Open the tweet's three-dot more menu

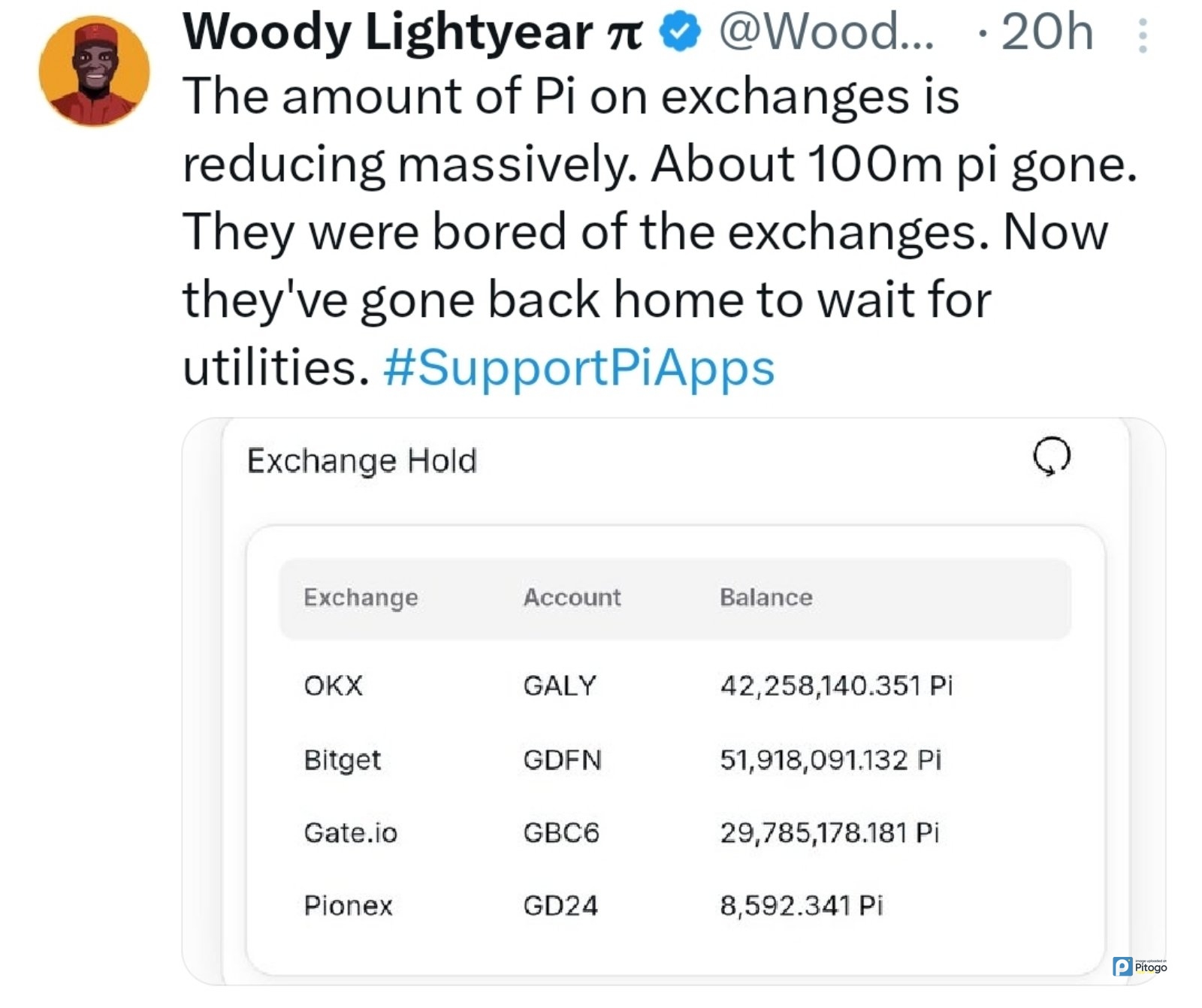1142,35
